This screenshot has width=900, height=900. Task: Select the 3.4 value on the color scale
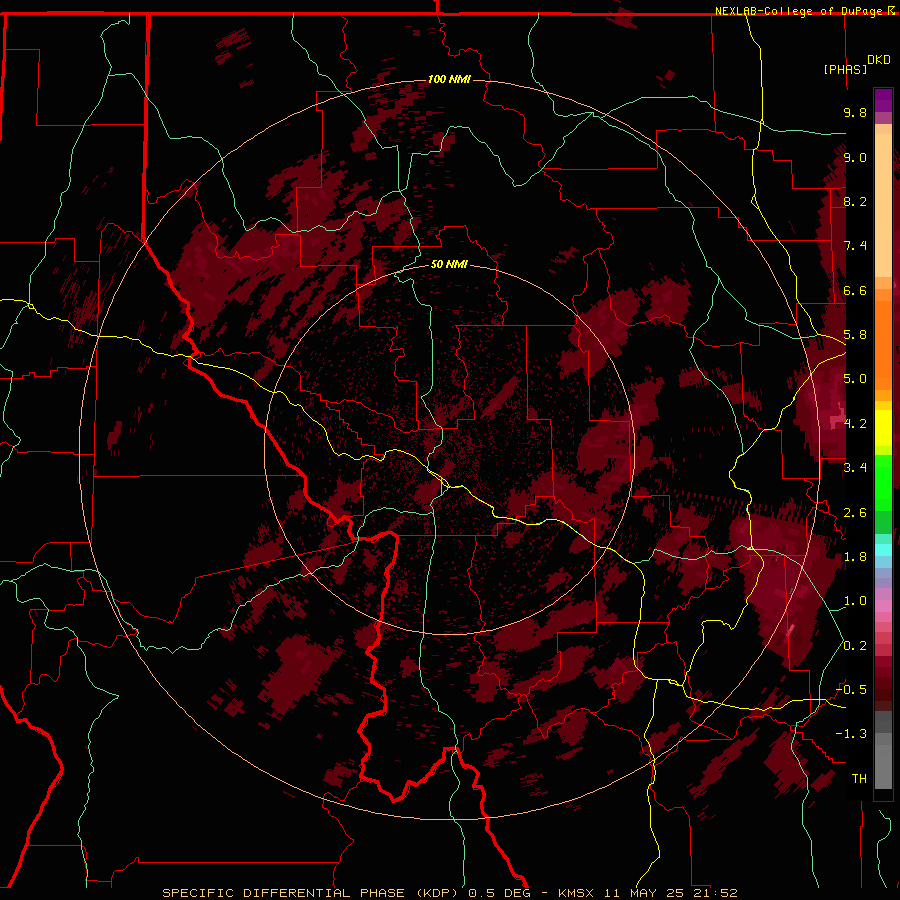[855, 468]
